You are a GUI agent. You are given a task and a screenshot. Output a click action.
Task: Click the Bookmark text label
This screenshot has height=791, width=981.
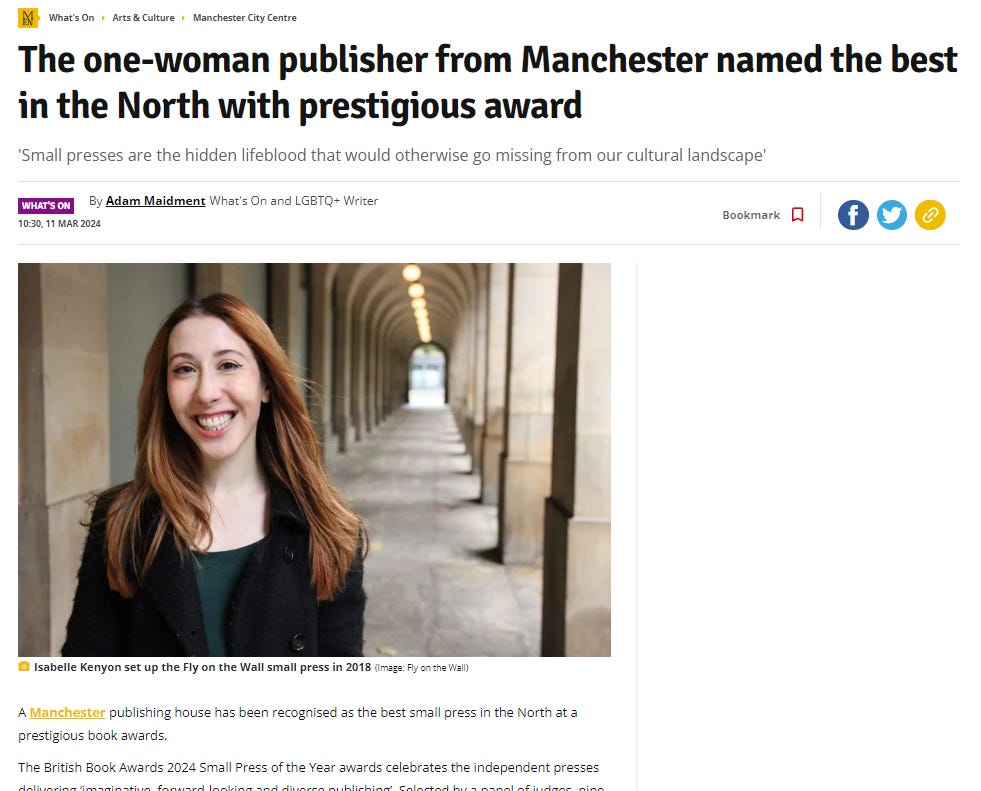(x=751, y=215)
